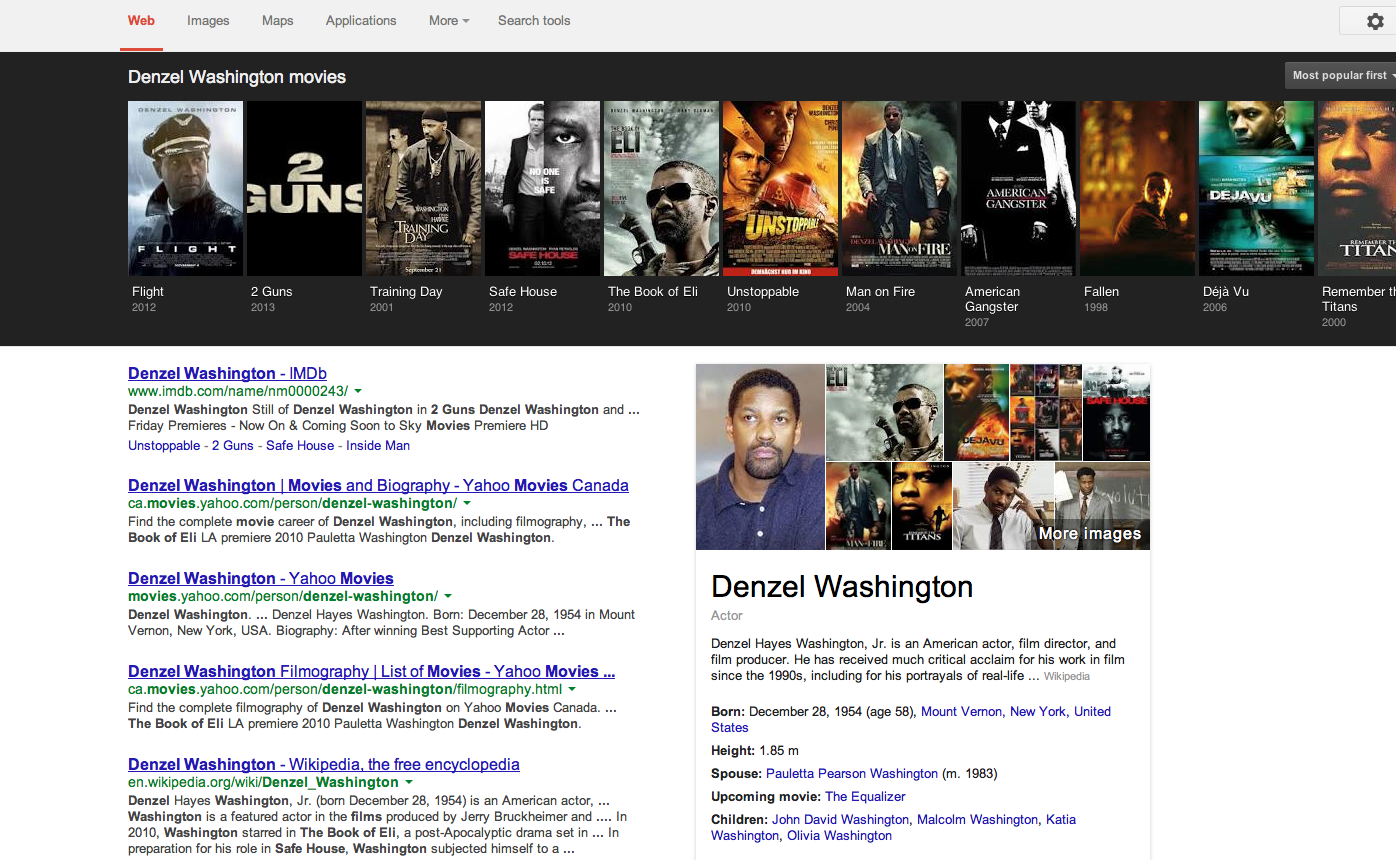
Task: Switch to the Web tab
Action: 141,20
